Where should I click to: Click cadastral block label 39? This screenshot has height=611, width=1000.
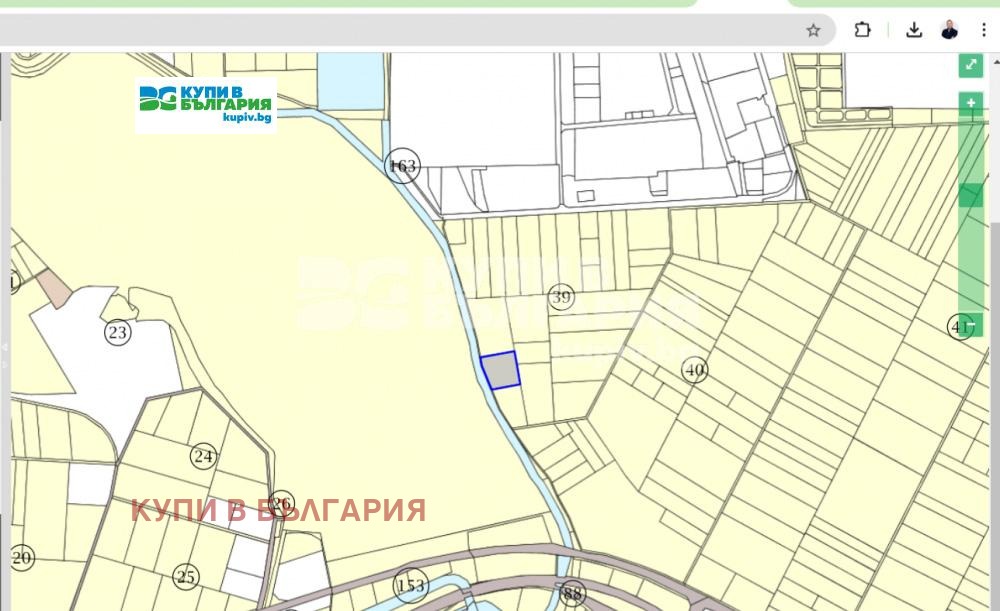click(561, 297)
